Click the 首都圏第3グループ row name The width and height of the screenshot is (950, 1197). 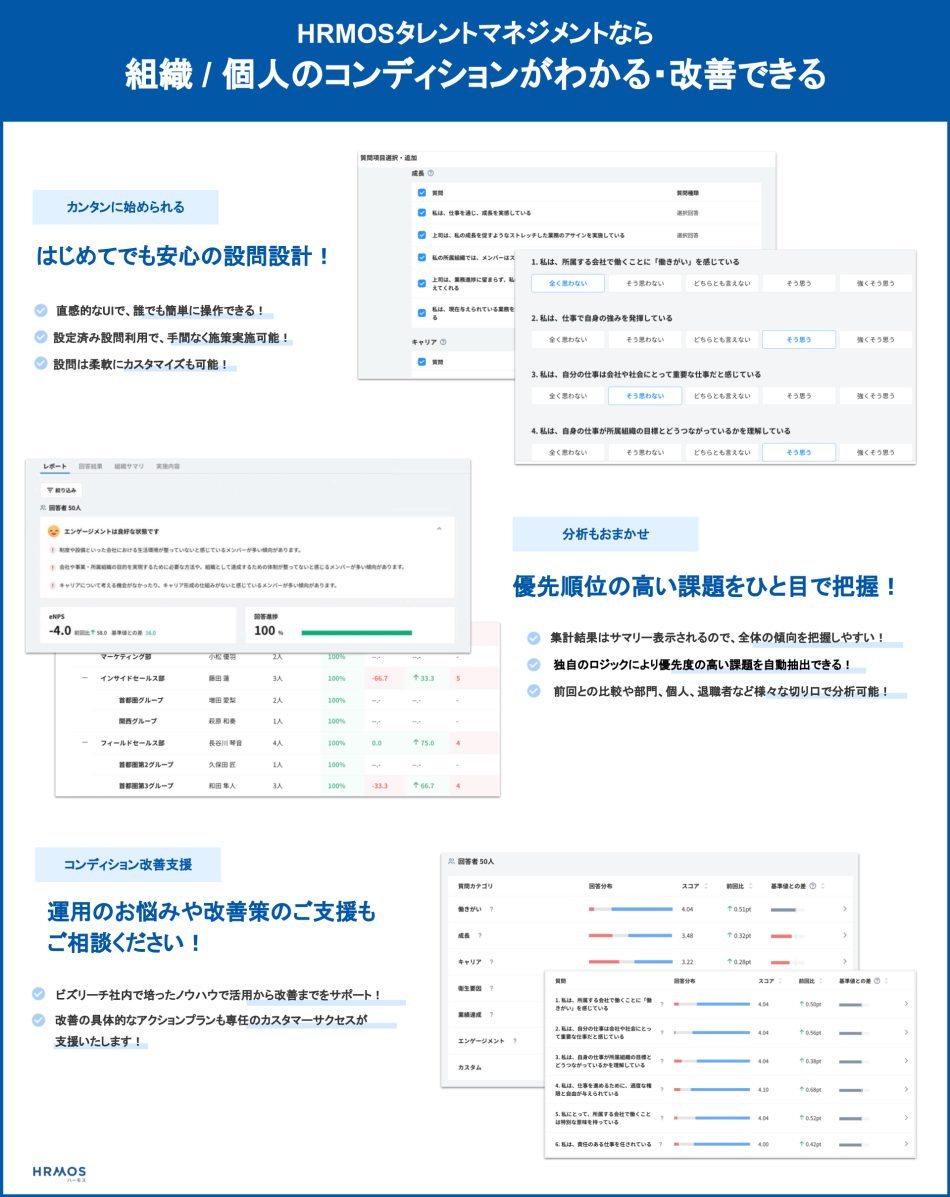tap(146, 786)
